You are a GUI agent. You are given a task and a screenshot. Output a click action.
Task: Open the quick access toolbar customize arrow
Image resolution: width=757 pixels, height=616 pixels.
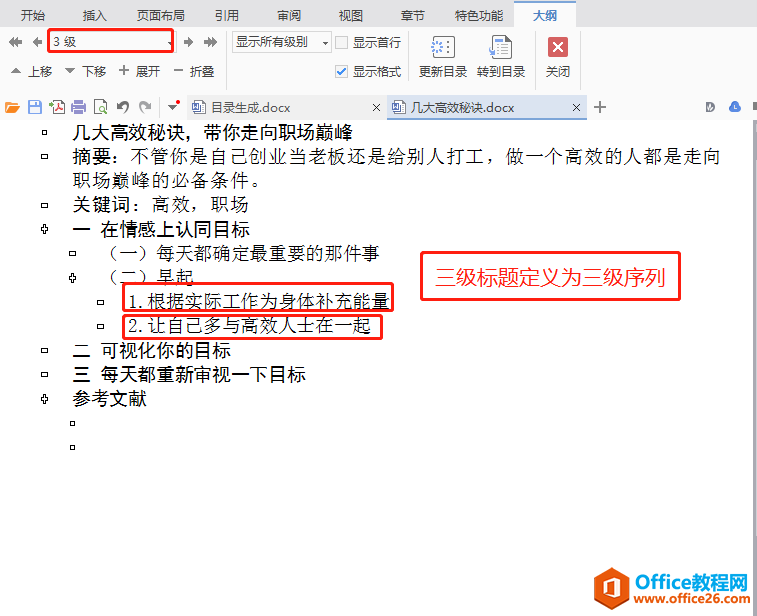173,106
